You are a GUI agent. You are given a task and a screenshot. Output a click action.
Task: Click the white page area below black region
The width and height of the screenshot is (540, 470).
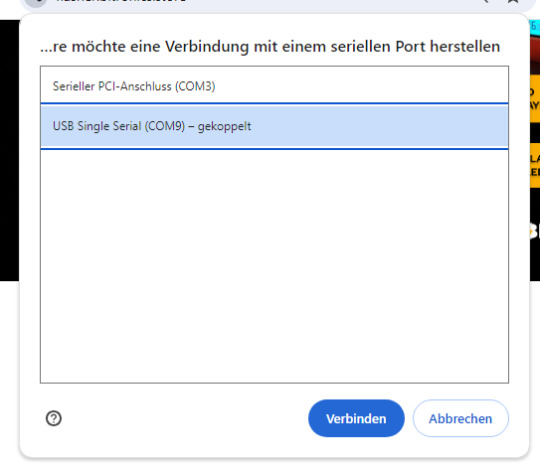(9, 372)
